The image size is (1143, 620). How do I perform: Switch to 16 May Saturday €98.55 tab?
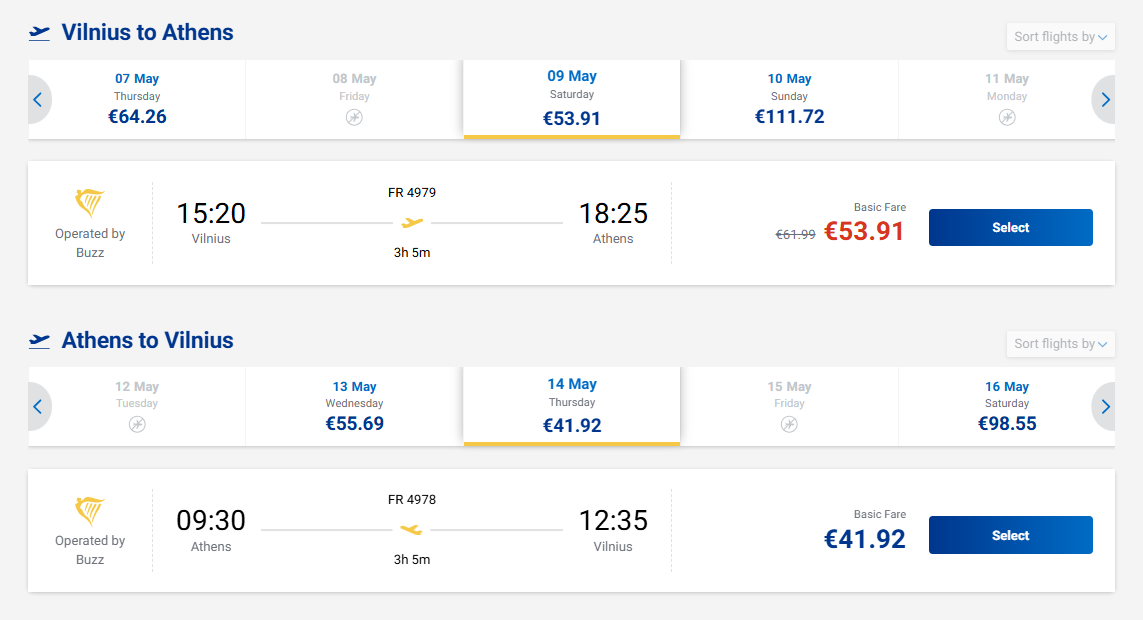point(1007,407)
